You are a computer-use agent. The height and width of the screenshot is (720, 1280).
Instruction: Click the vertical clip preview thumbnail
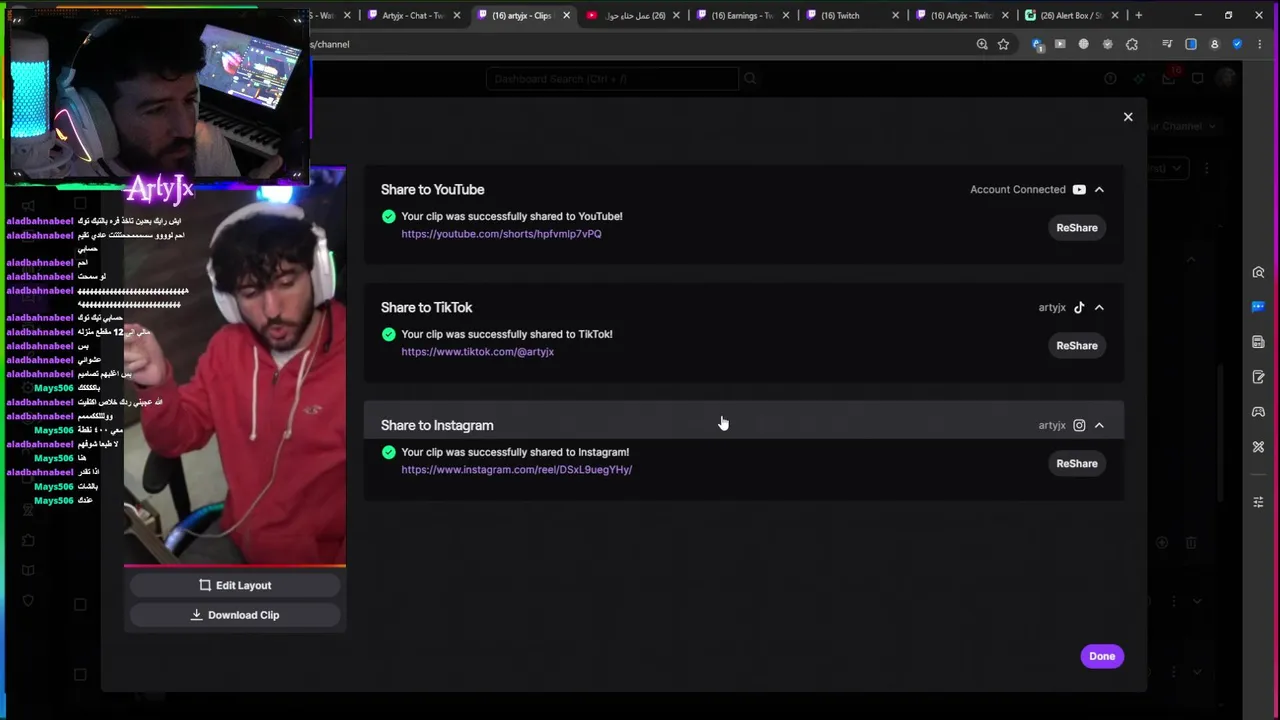tap(235, 367)
